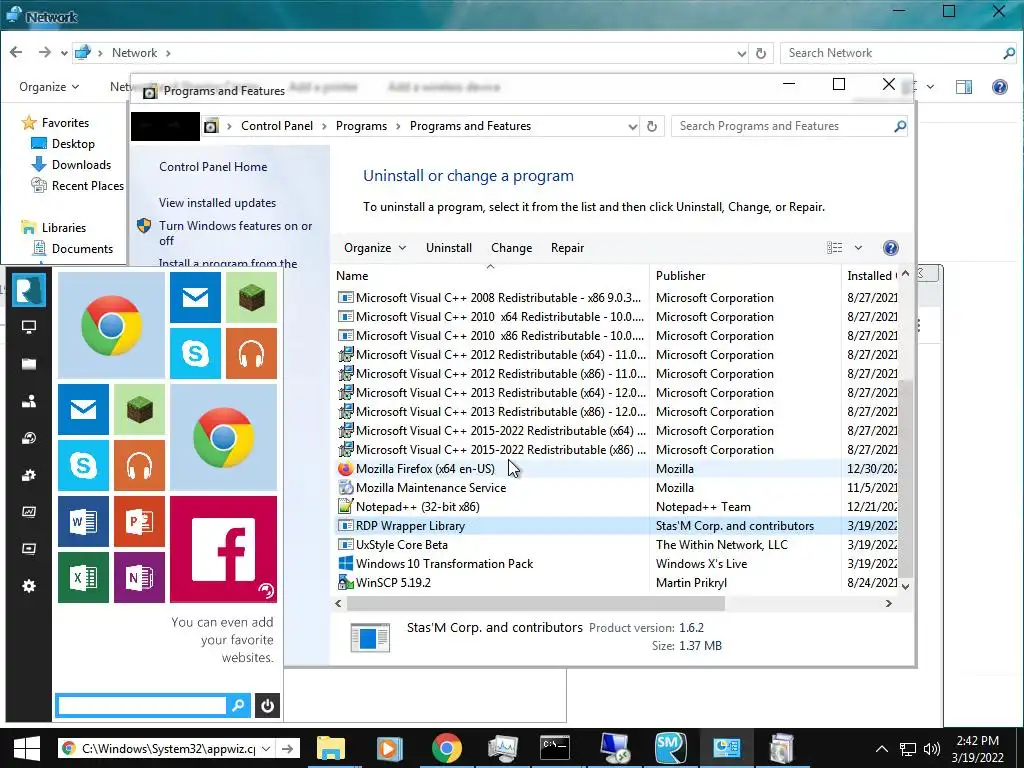Select the Notepad++ (32-bit x86) row
This screenshot has width=1024, height=768.
(x=617, y=507)
